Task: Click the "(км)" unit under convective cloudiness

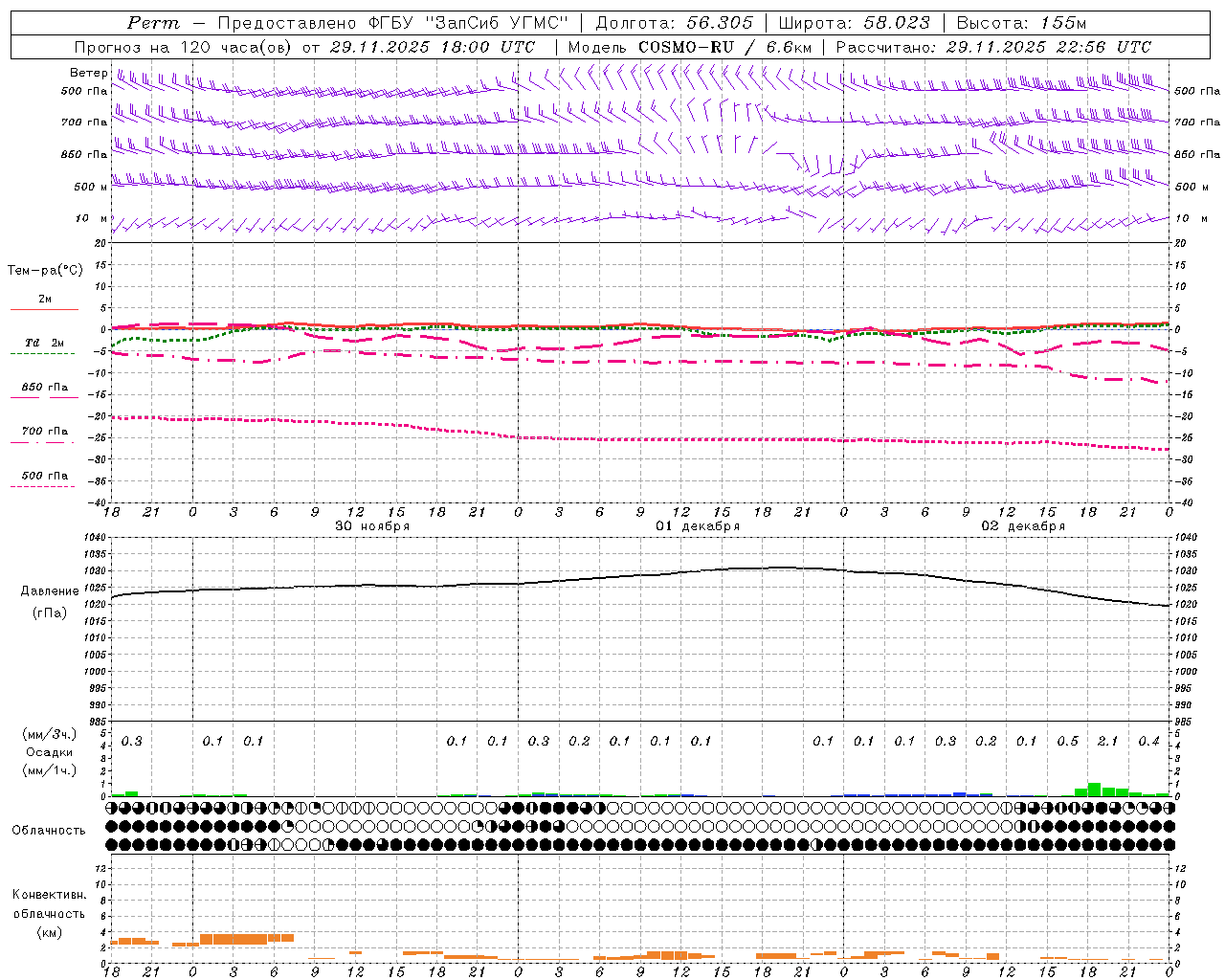Action: pos(50,931)
